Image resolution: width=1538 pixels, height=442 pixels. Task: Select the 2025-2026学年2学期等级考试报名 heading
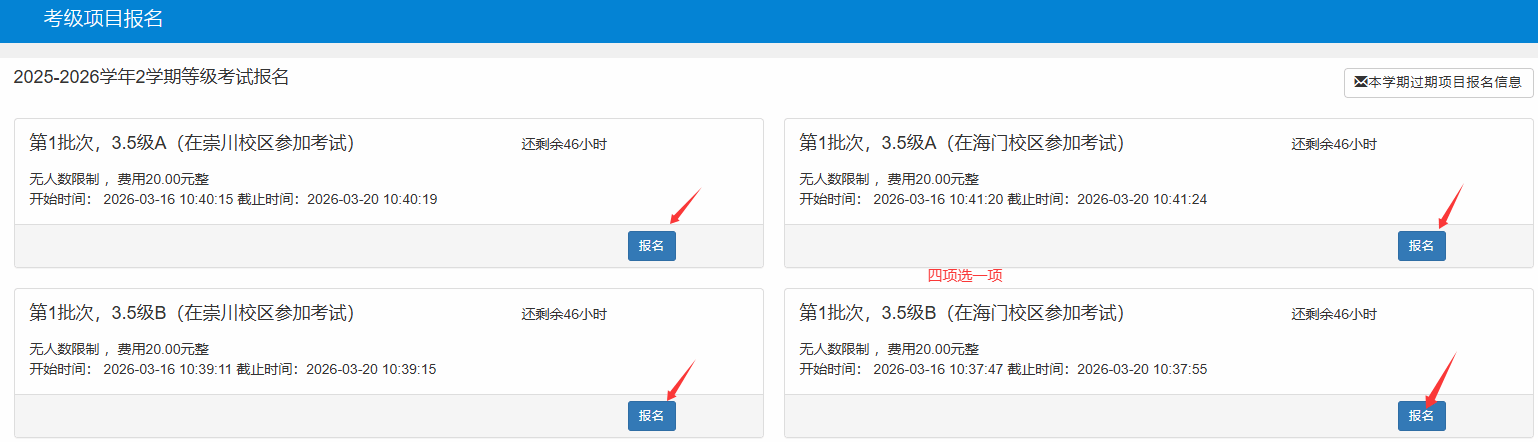[x=151, y=77]
